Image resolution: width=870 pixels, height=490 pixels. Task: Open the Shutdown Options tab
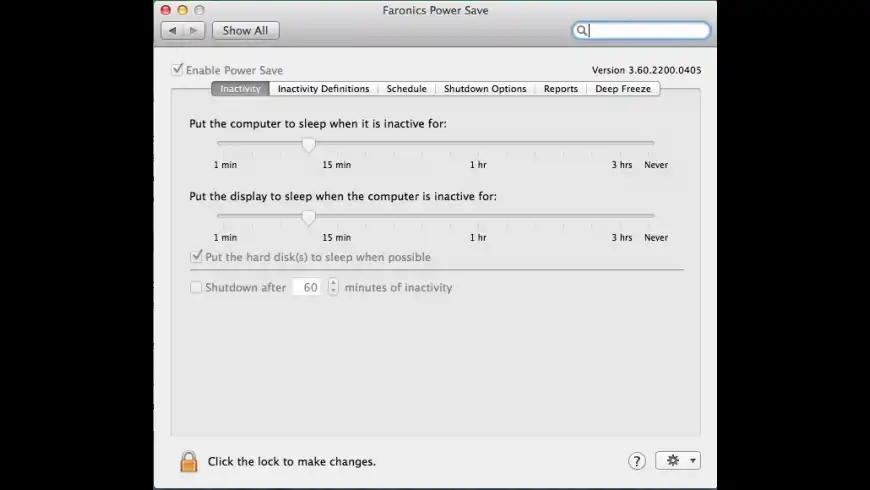(x=485, y=89)
